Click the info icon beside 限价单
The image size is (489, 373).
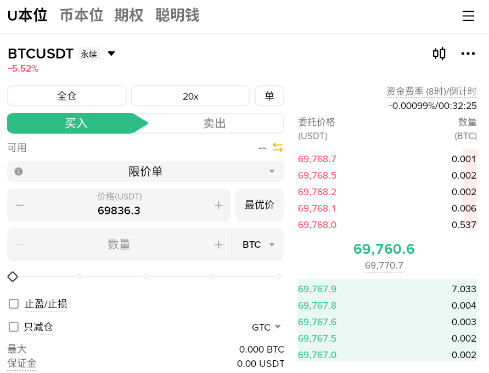(x=19, y=171)
